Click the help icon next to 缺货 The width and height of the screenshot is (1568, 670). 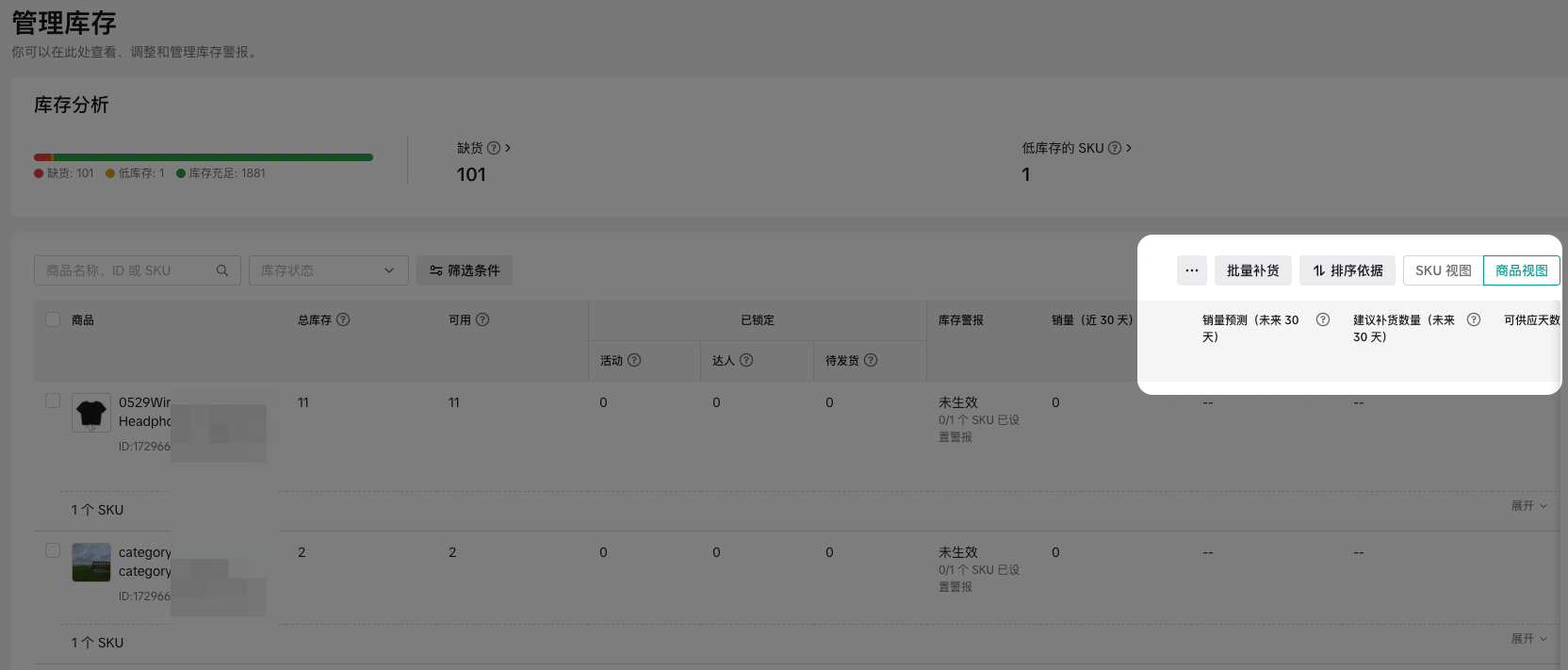(x=494, y=148)
